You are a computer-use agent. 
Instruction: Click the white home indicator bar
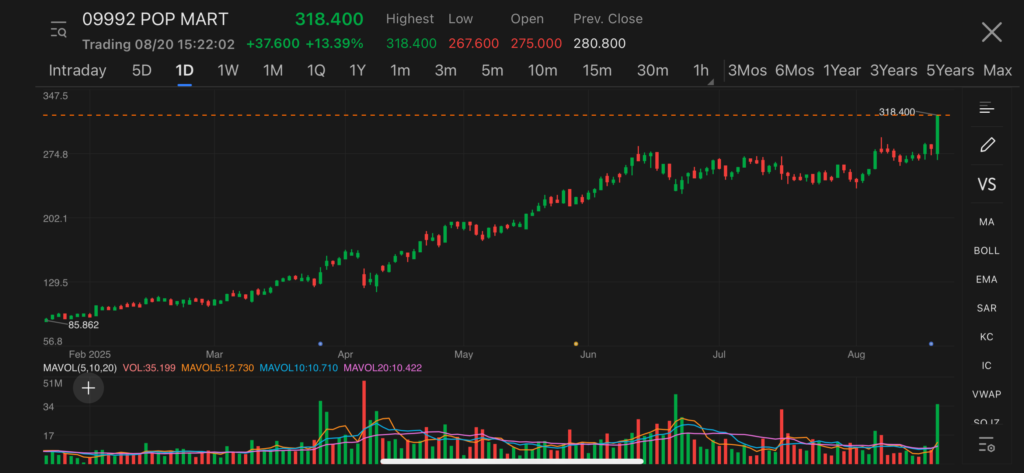(512, 461)
